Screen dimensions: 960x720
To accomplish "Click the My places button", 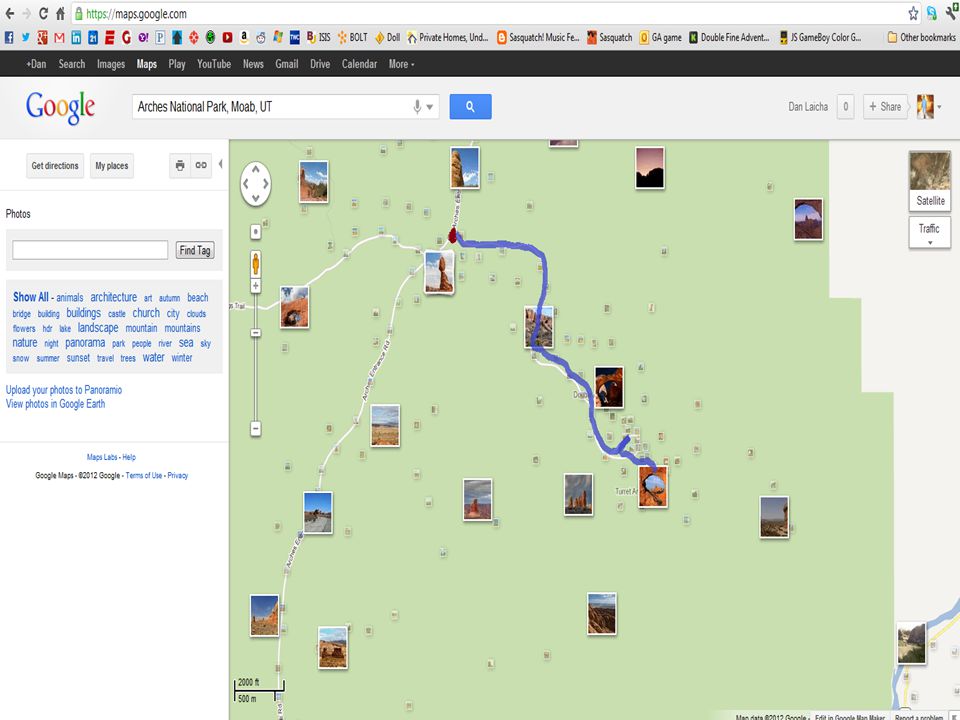I will point(111,165).
